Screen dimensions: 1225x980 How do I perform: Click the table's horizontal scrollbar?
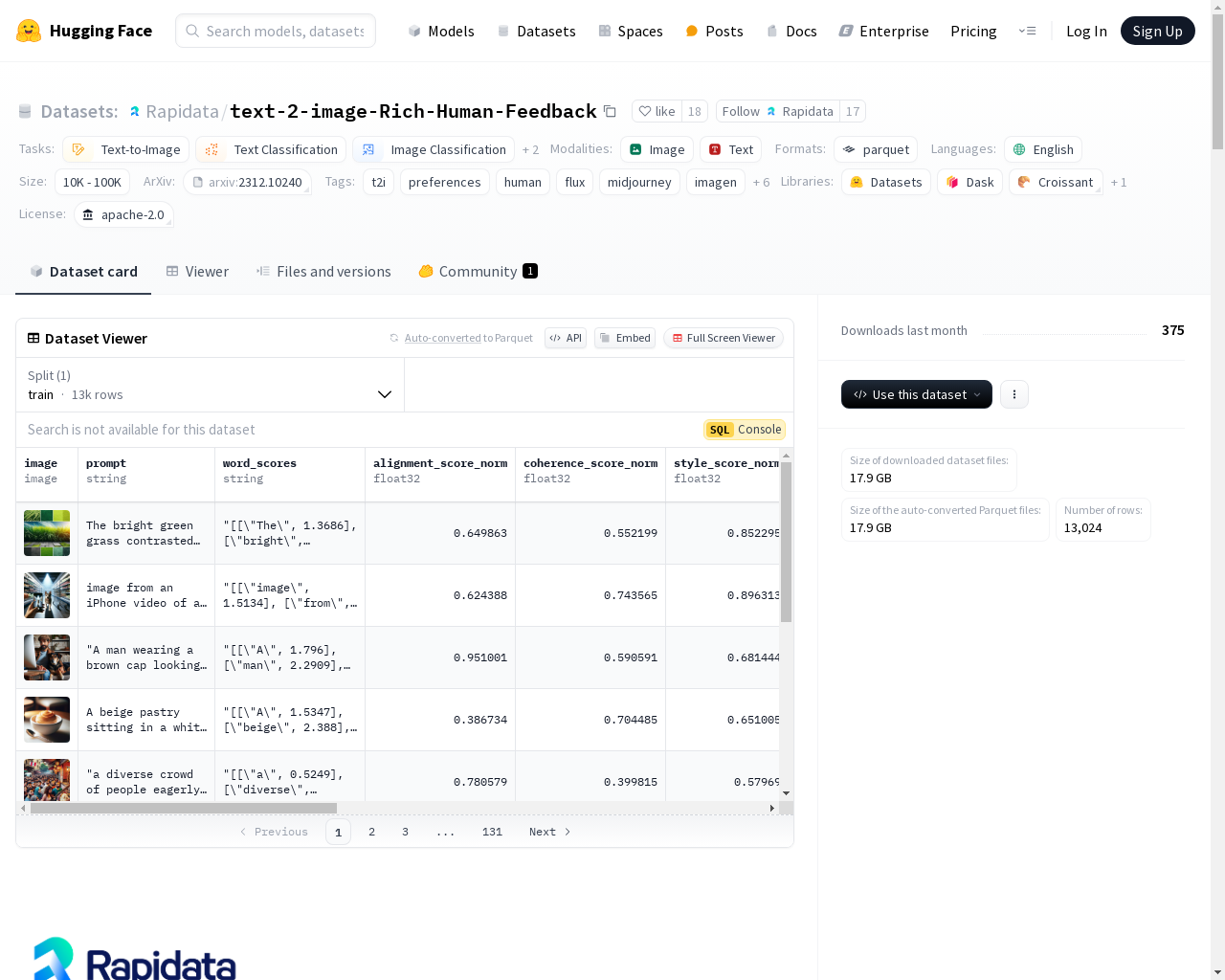point(183,808)
